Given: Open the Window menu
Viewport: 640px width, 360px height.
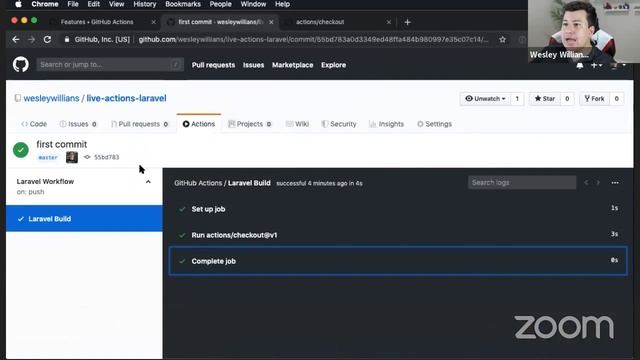Looking at the screenshot, I should pos(253,4).
